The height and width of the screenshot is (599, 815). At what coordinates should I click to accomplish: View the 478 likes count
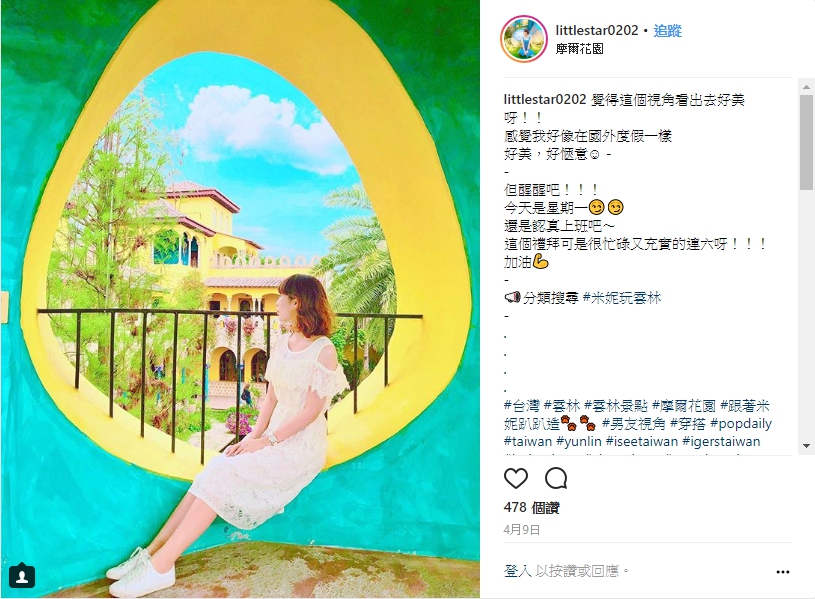click(x=531, y=507)
